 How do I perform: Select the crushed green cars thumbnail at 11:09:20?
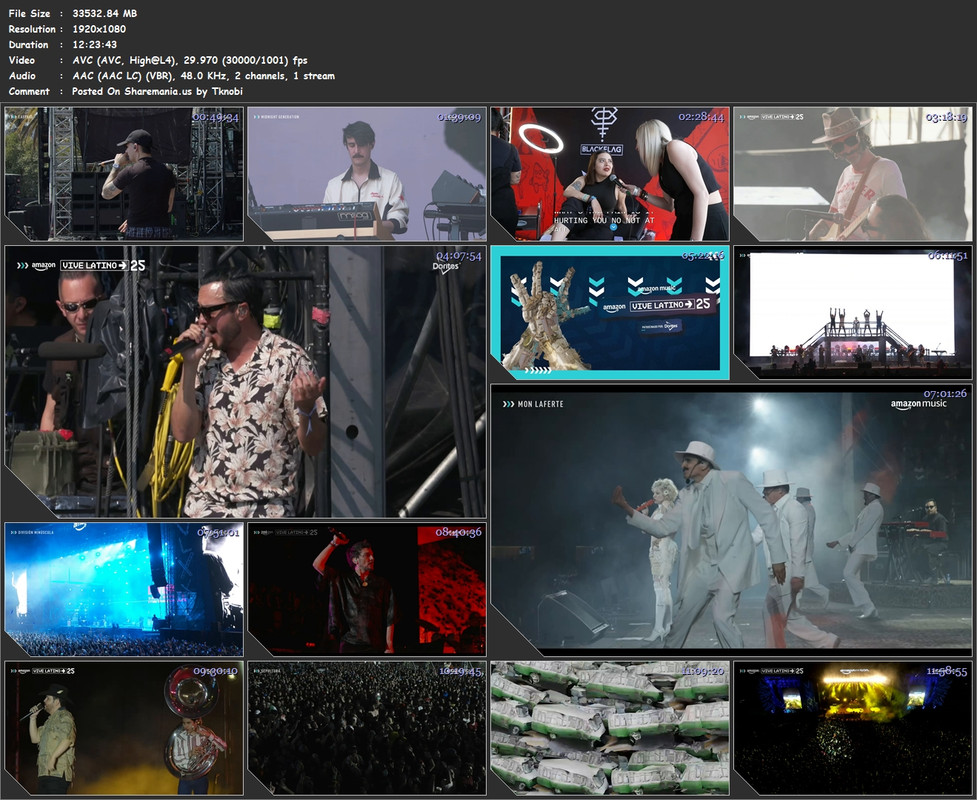click(x=609, y=728)
